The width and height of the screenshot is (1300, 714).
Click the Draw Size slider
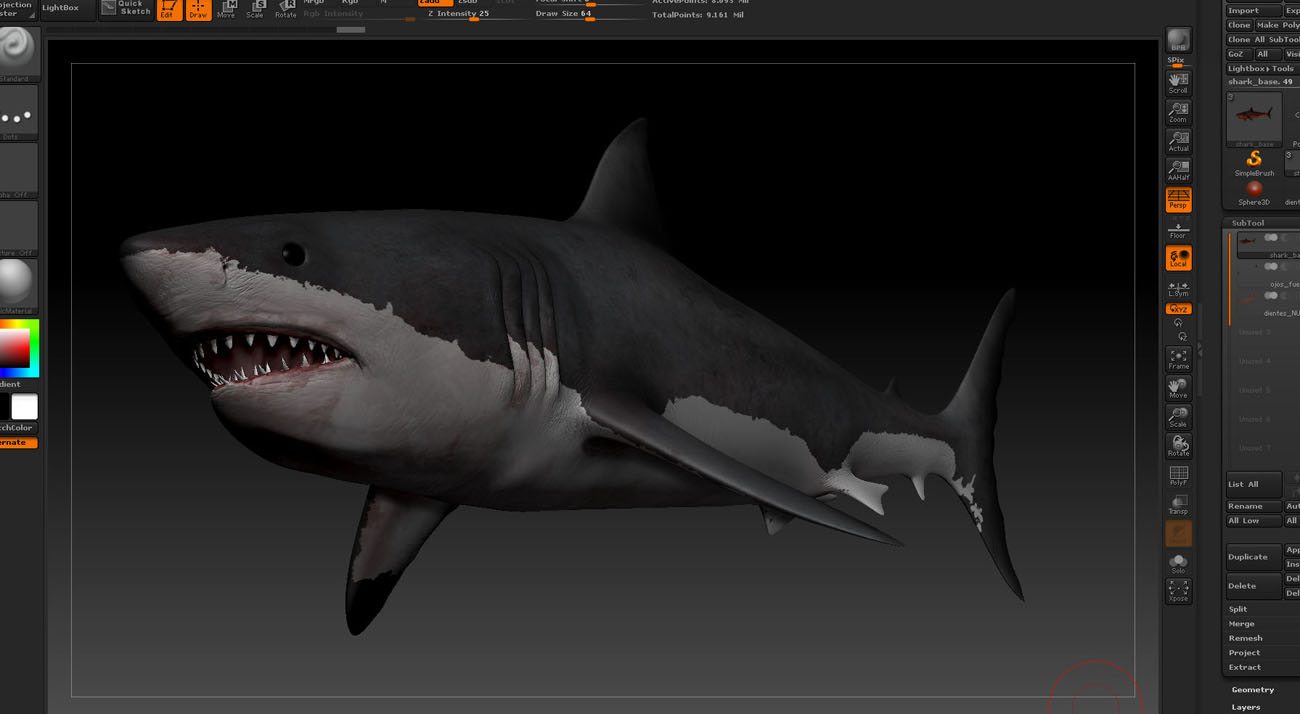[588, 15]
